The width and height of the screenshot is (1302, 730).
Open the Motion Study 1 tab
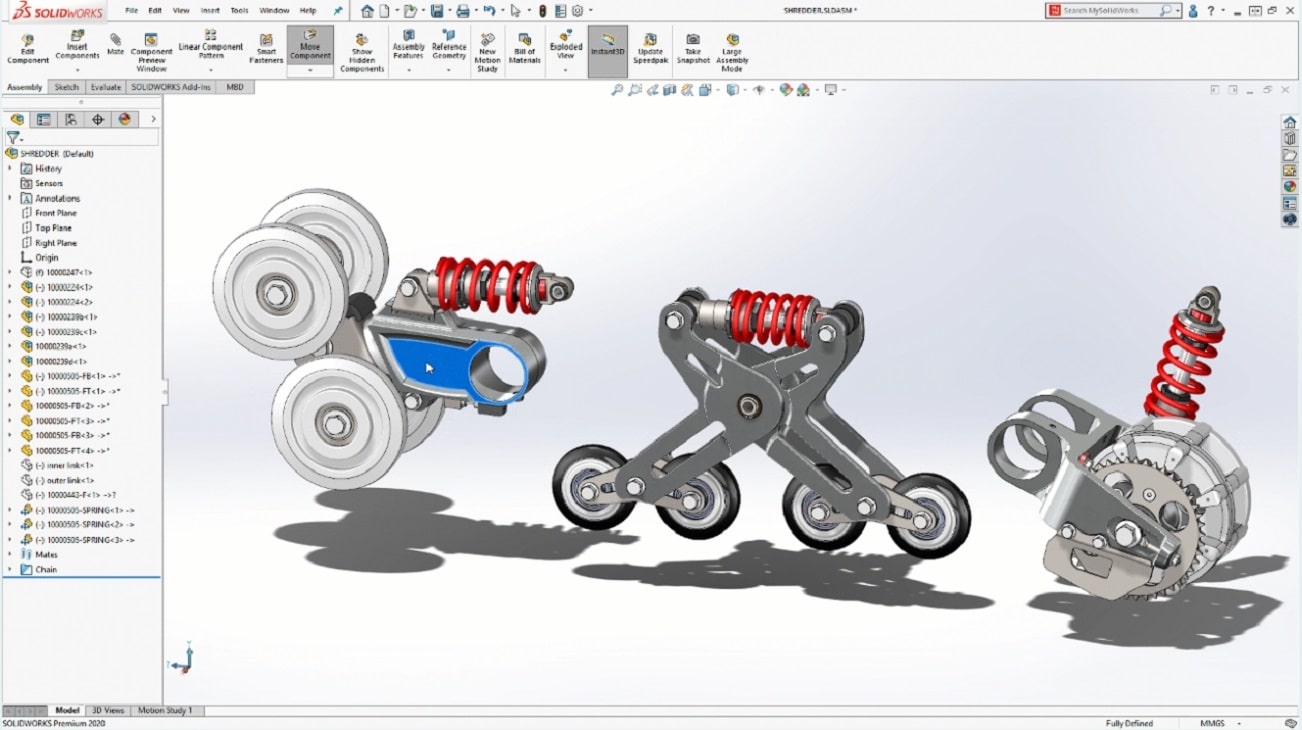point(165,710)
